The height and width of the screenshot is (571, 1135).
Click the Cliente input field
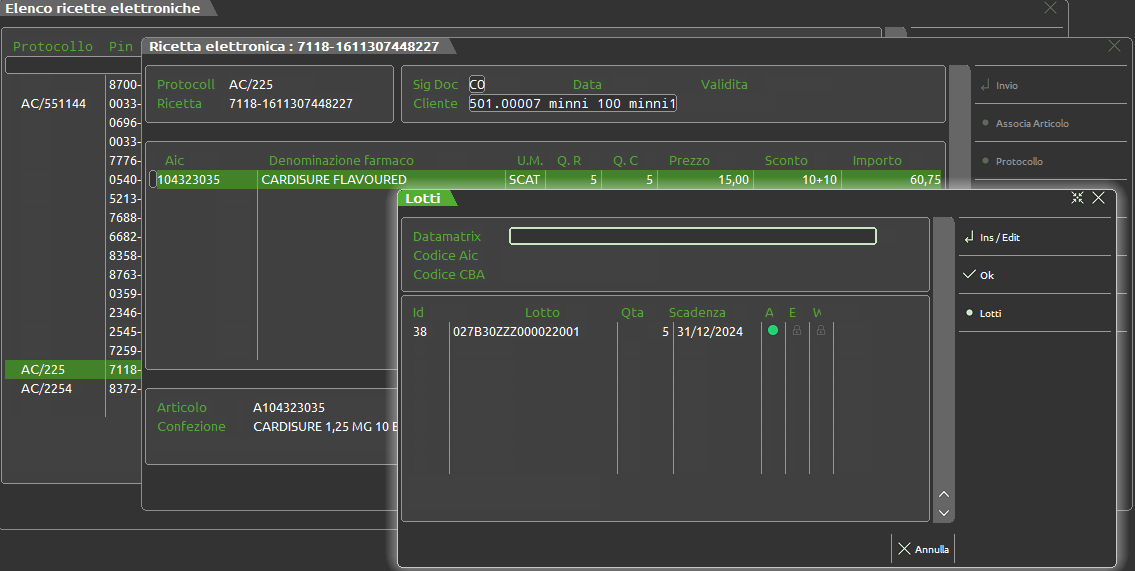(x=572, y=104)
